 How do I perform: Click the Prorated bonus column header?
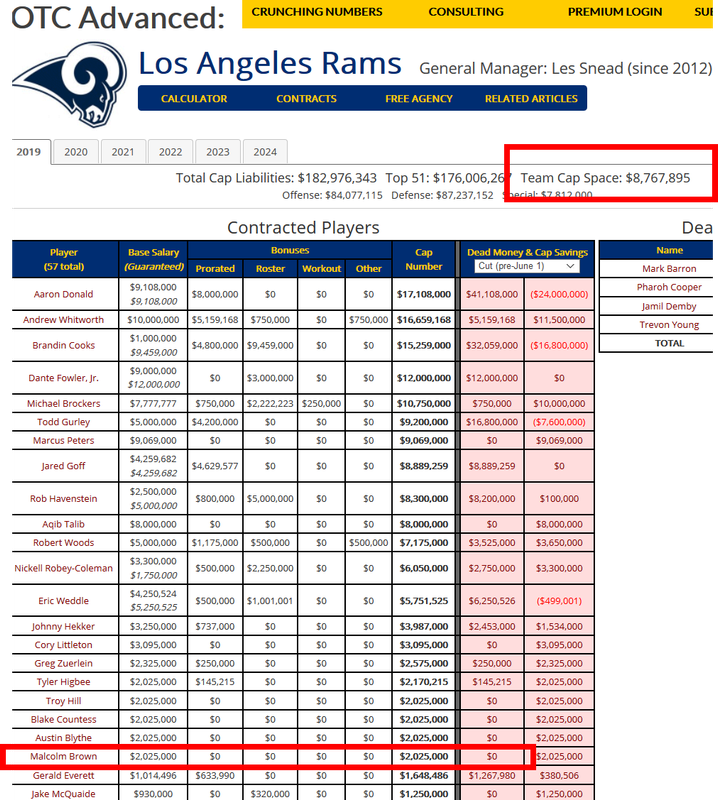pyautogui.click(x=215, y=268)
